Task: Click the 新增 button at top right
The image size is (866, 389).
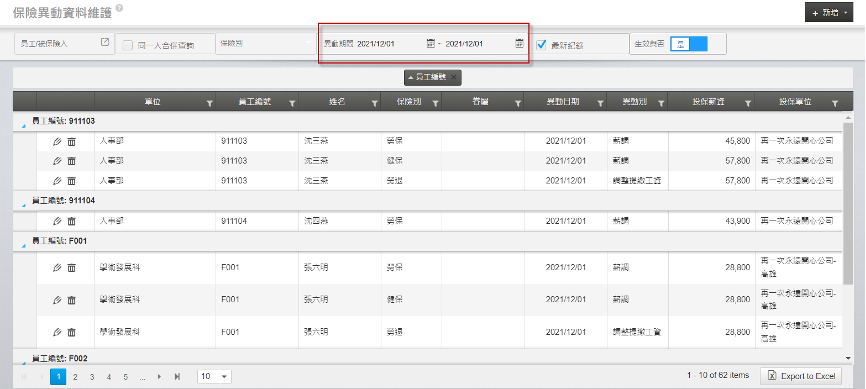Action: (x=829, y=12)
